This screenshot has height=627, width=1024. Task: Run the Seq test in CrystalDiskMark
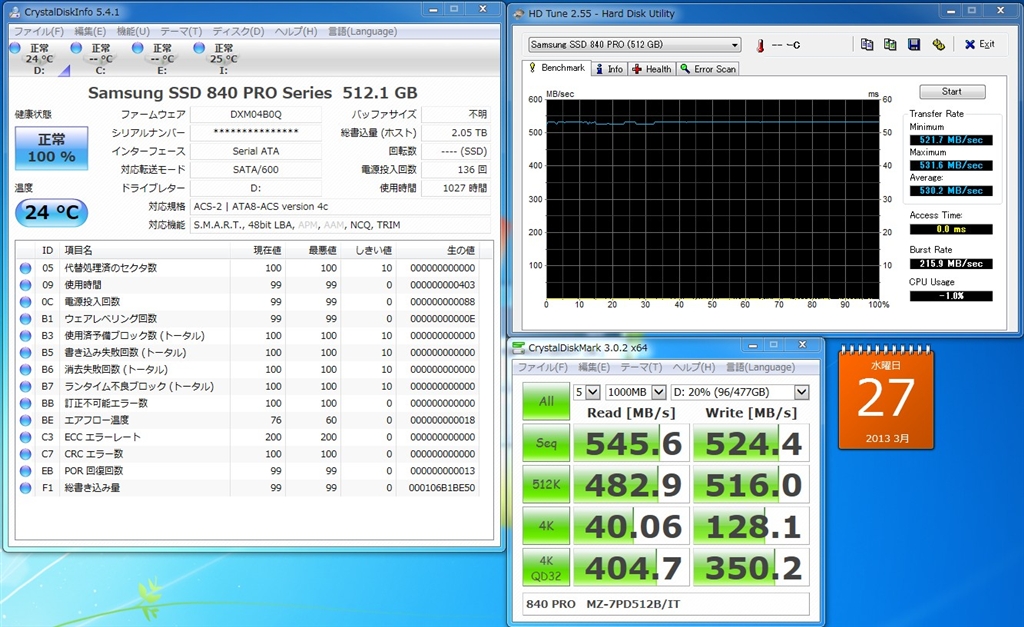546,443
